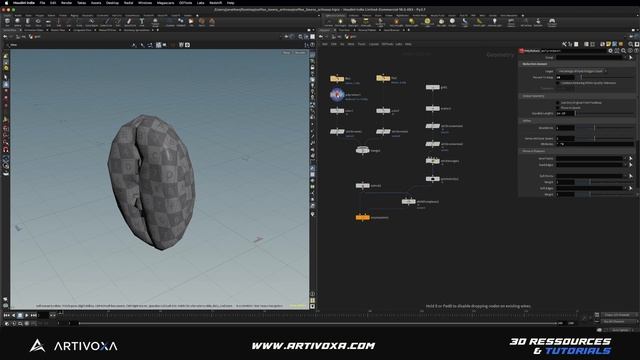Add a Spot Light from the shelf

pos(353,22)
